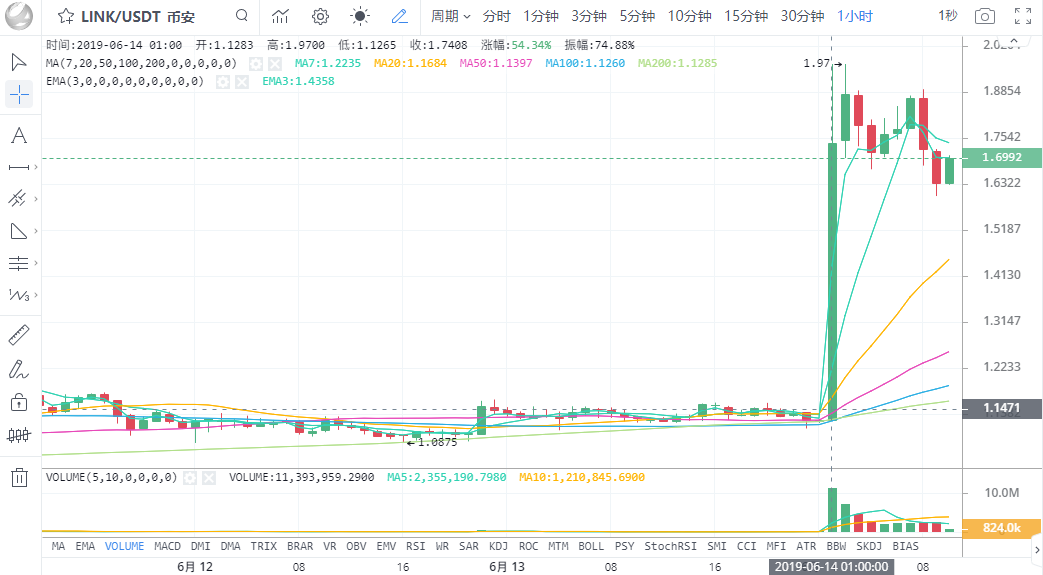
Task: Toggle candlestick drawings visibility icon
Action: [x=19, y=435]
